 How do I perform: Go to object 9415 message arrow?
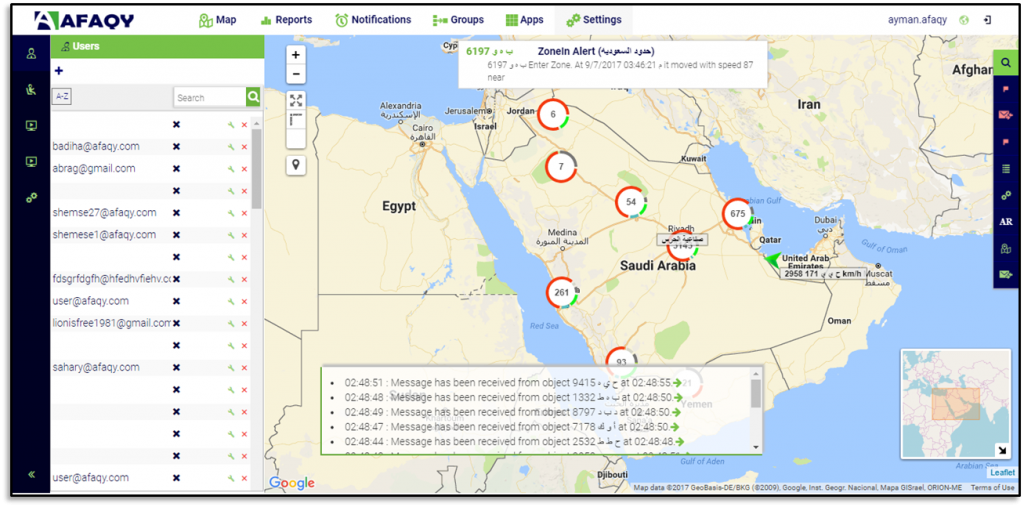678,382
